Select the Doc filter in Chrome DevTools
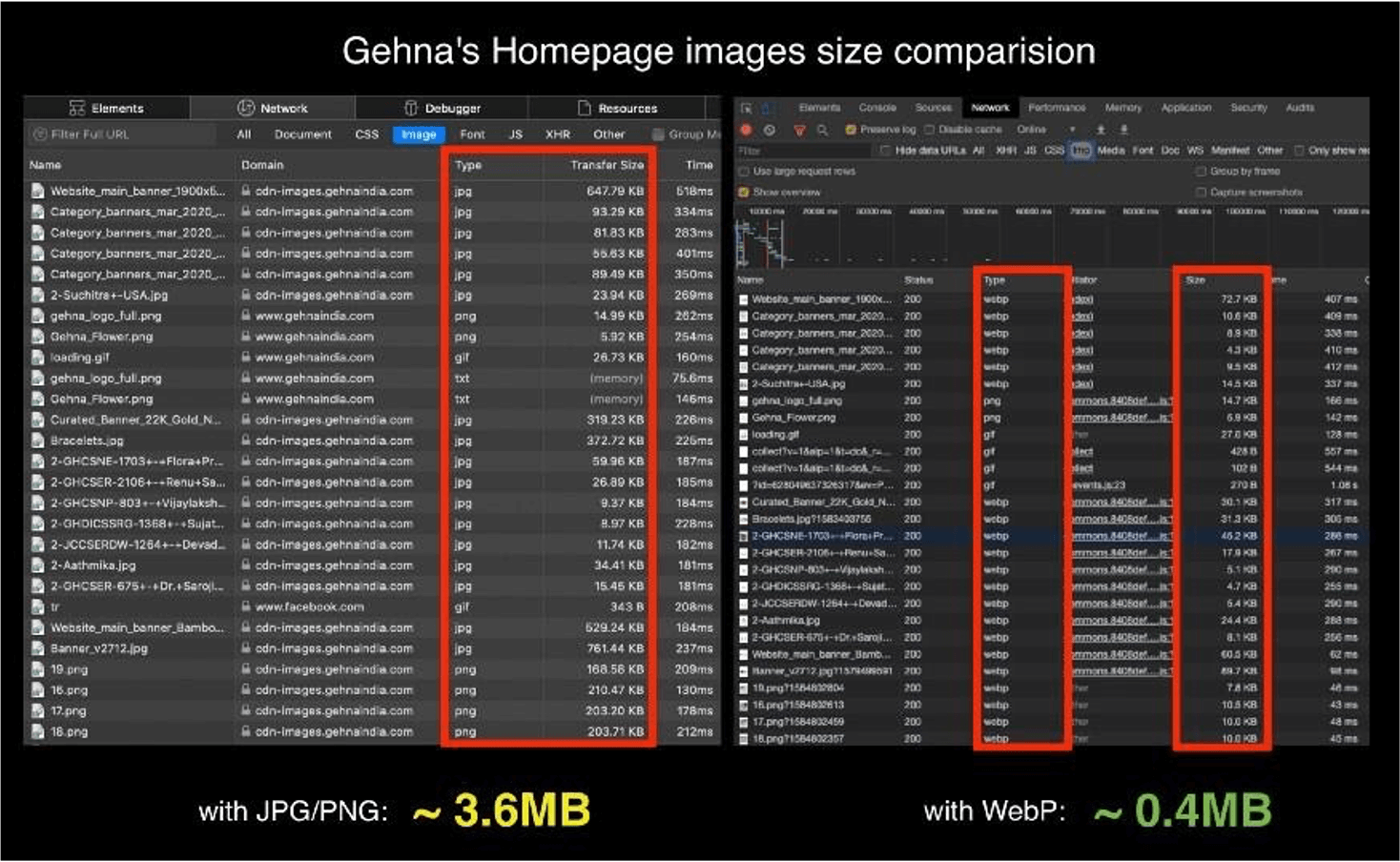The height and width of the screenshot is (862, 1400). coord(1170,151)
